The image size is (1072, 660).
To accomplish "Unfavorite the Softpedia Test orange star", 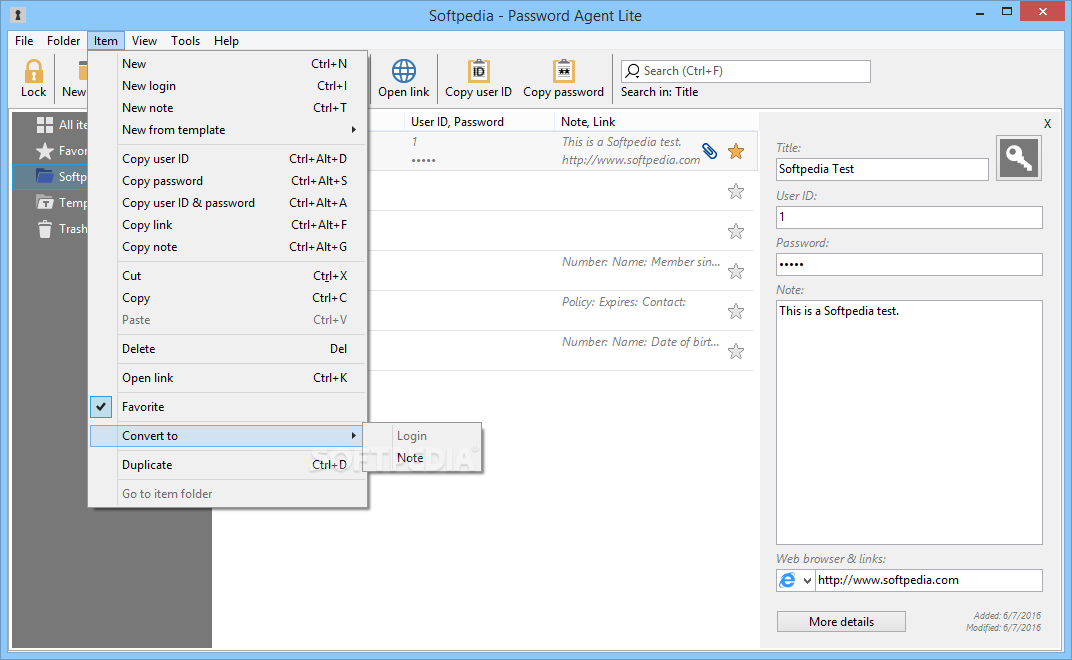I will coord(736,151).
